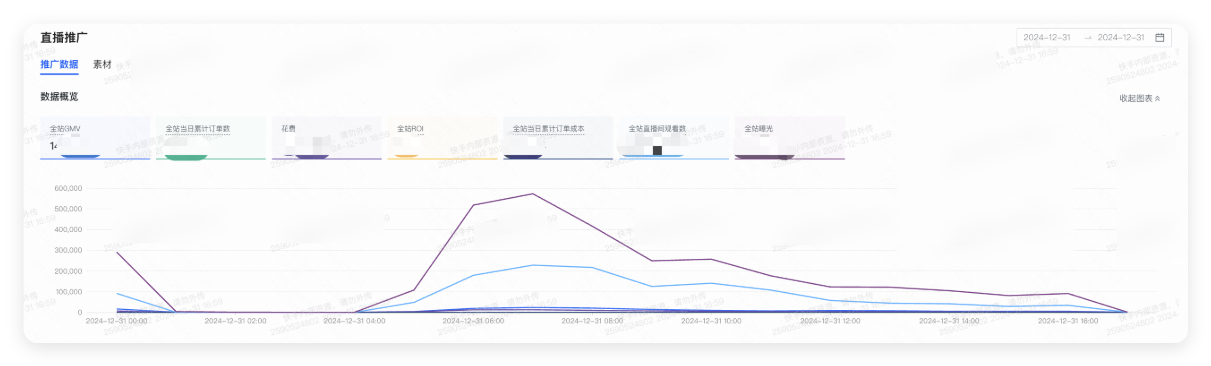1211x366 pixels.
Task: Switch to the 推广数据 tab
Action: click(59, 64)
